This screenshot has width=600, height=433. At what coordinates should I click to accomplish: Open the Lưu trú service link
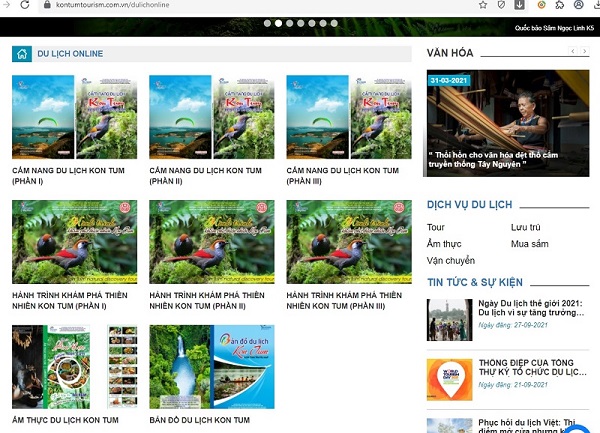(525, 228)
